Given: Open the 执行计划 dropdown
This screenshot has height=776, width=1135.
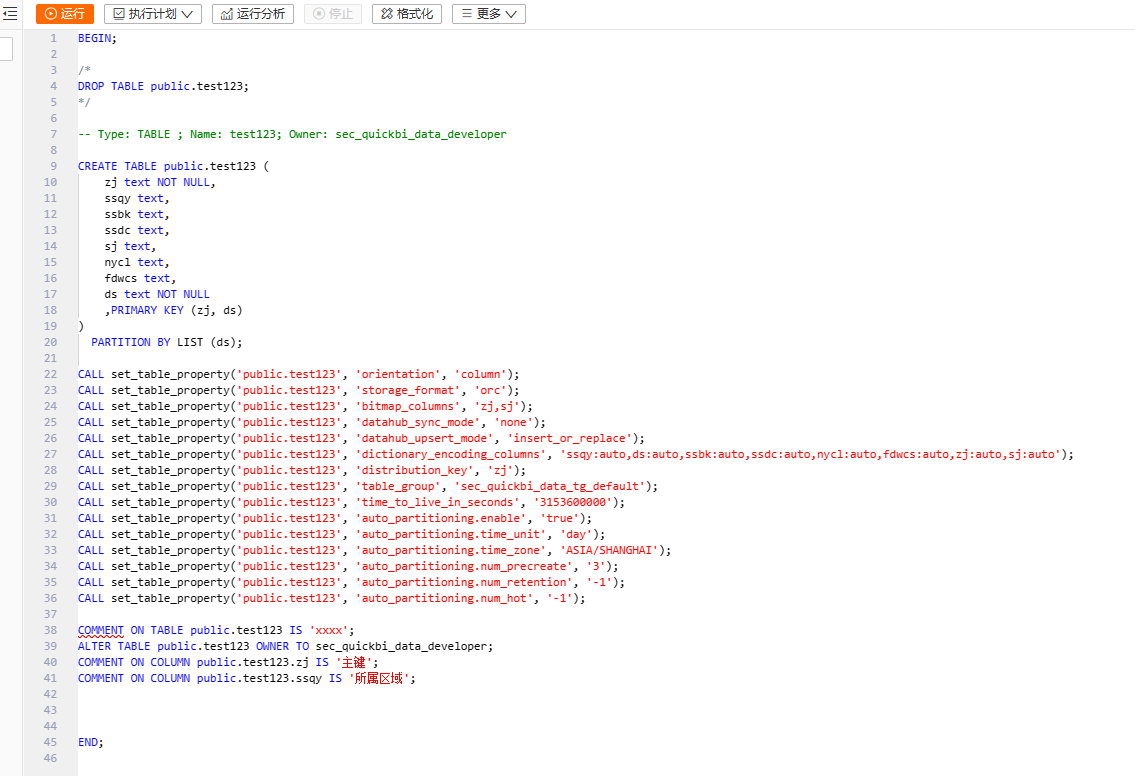Looking at the screenshot, I should 153,14.
